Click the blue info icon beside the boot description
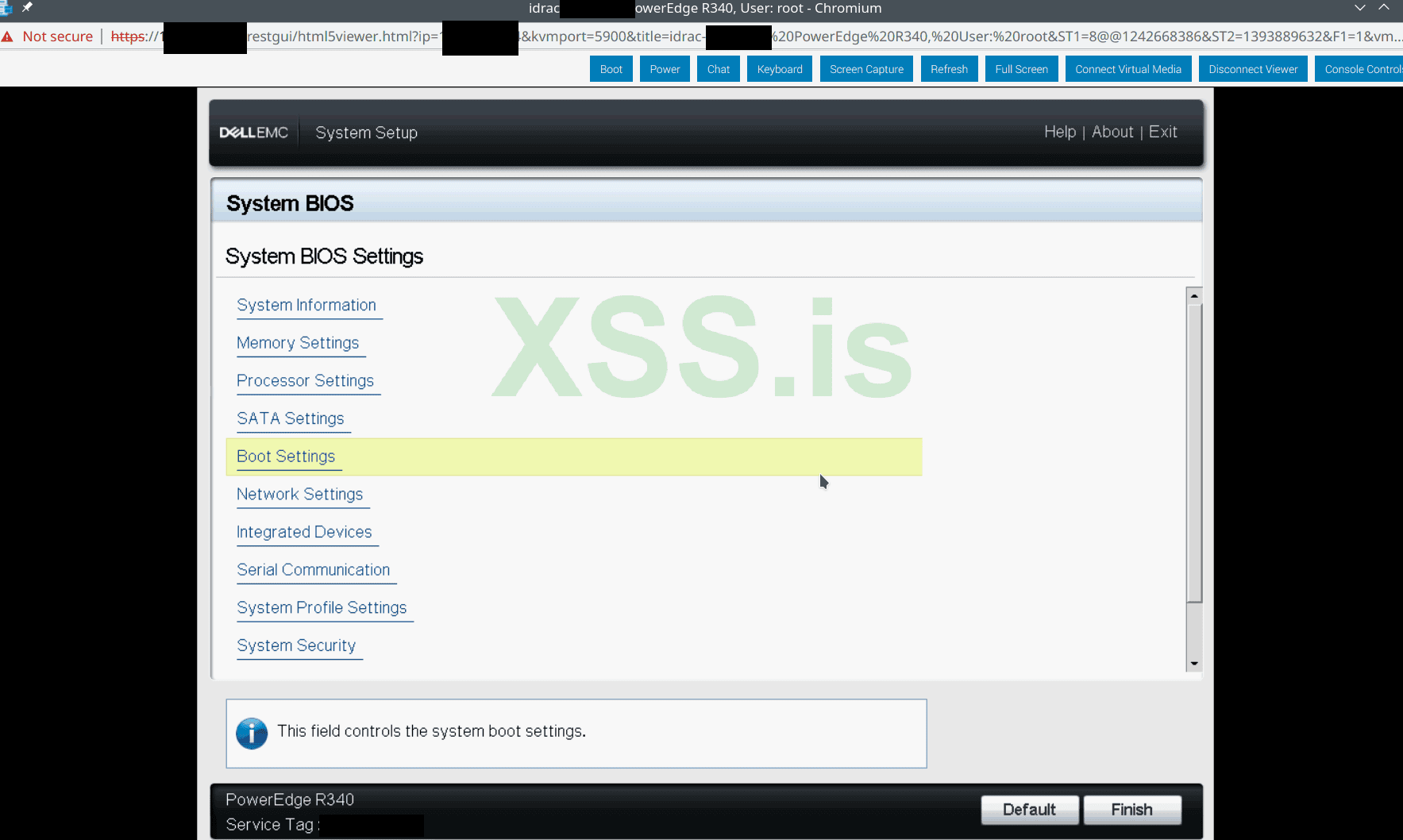This screenshot has height=840, width=1403. (251, 733)
